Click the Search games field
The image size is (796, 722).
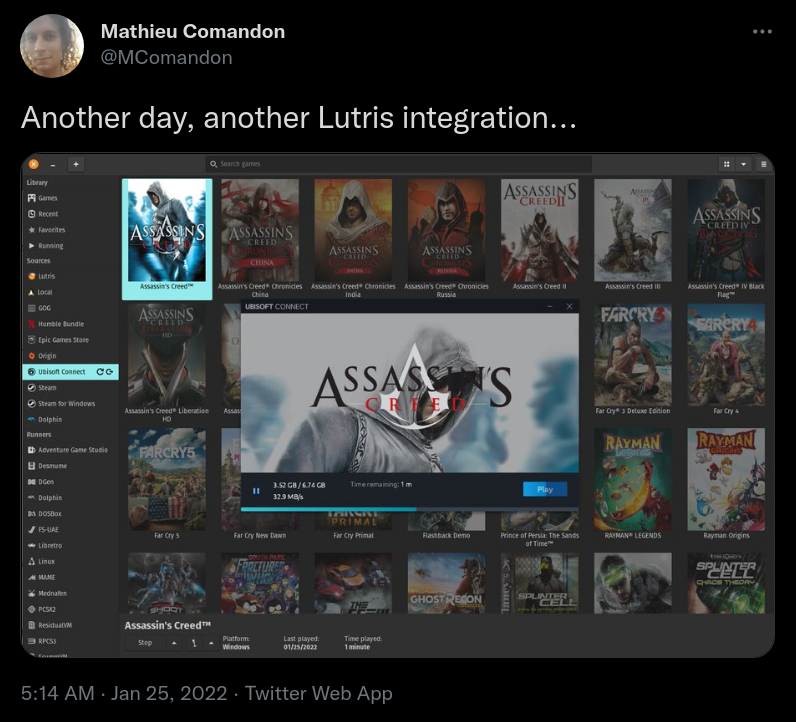pos(399,164)
